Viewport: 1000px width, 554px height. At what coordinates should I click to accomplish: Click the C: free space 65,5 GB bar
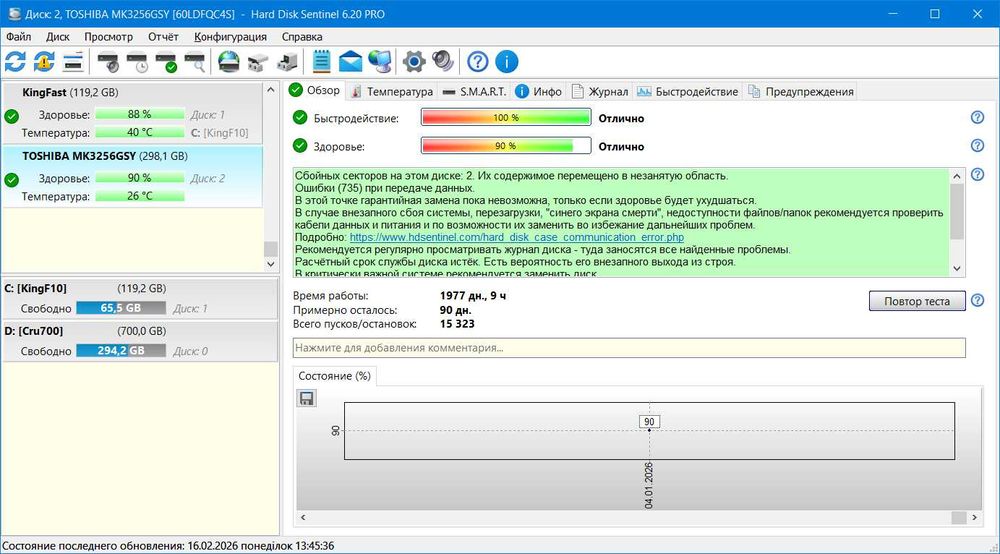pyautogui.click(x=121, y=308)
